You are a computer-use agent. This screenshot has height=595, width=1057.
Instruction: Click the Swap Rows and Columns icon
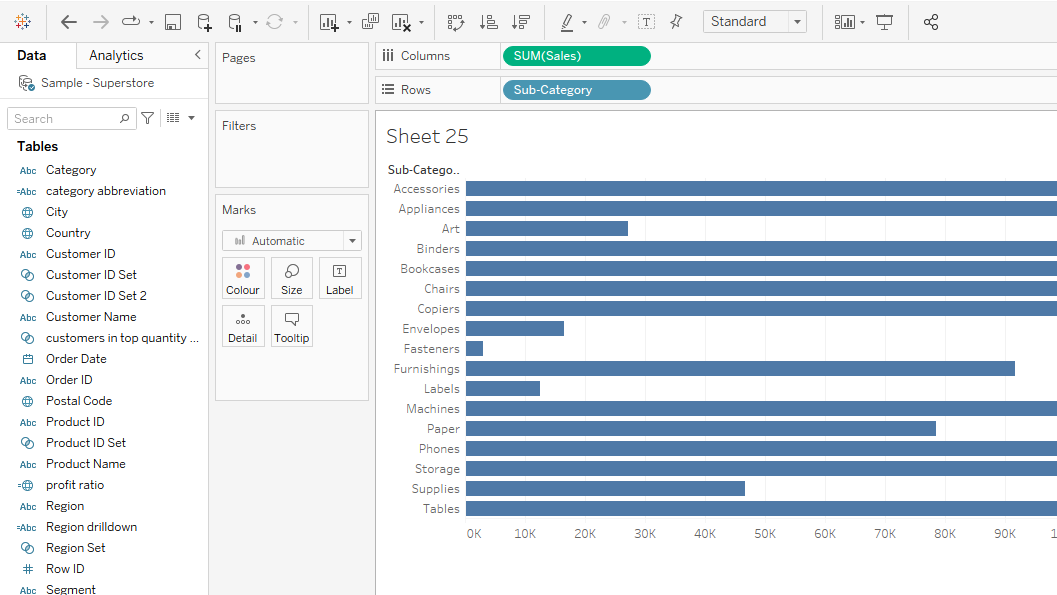pyautogui.click(x=456, y=22)
